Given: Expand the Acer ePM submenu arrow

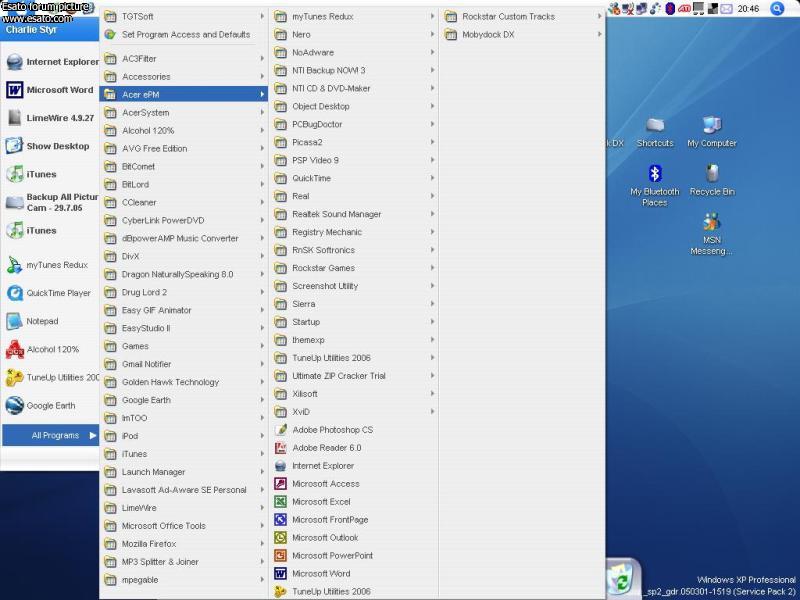Looking at the screenshot, I should (262, 94).
